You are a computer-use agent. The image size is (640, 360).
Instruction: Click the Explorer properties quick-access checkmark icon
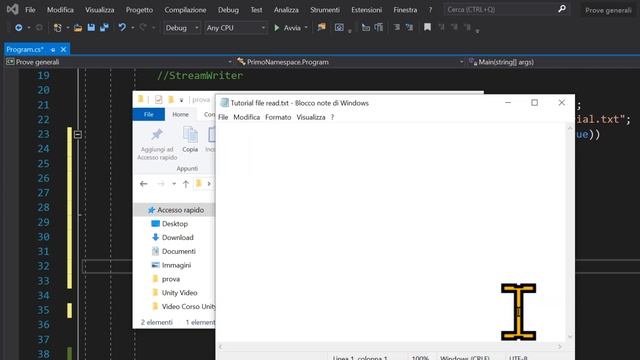(x=158, y=100)
